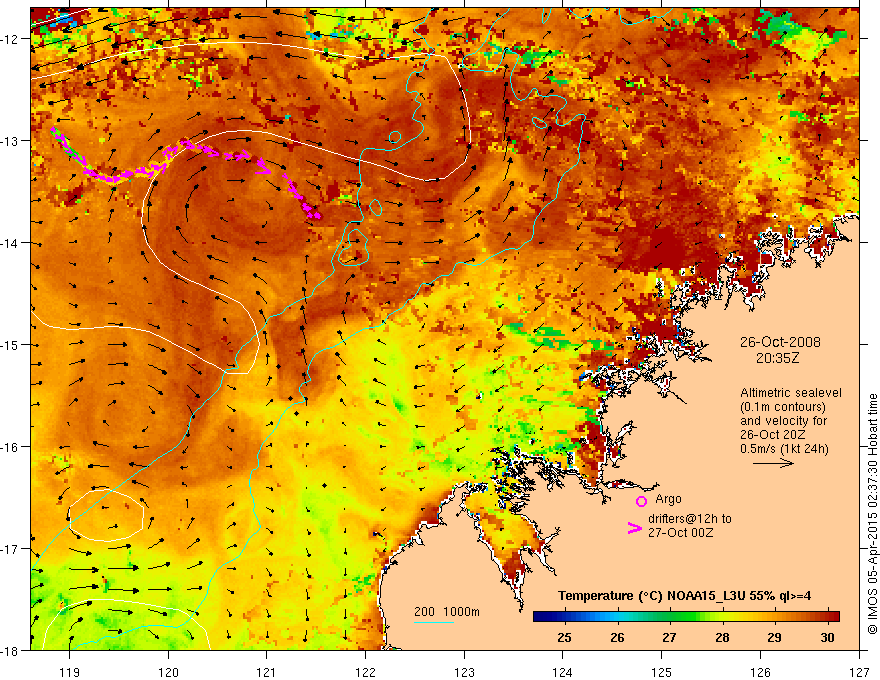Click the 0.5m/s velocity scale arrow
880x680 pixels.
pos(773,463)
